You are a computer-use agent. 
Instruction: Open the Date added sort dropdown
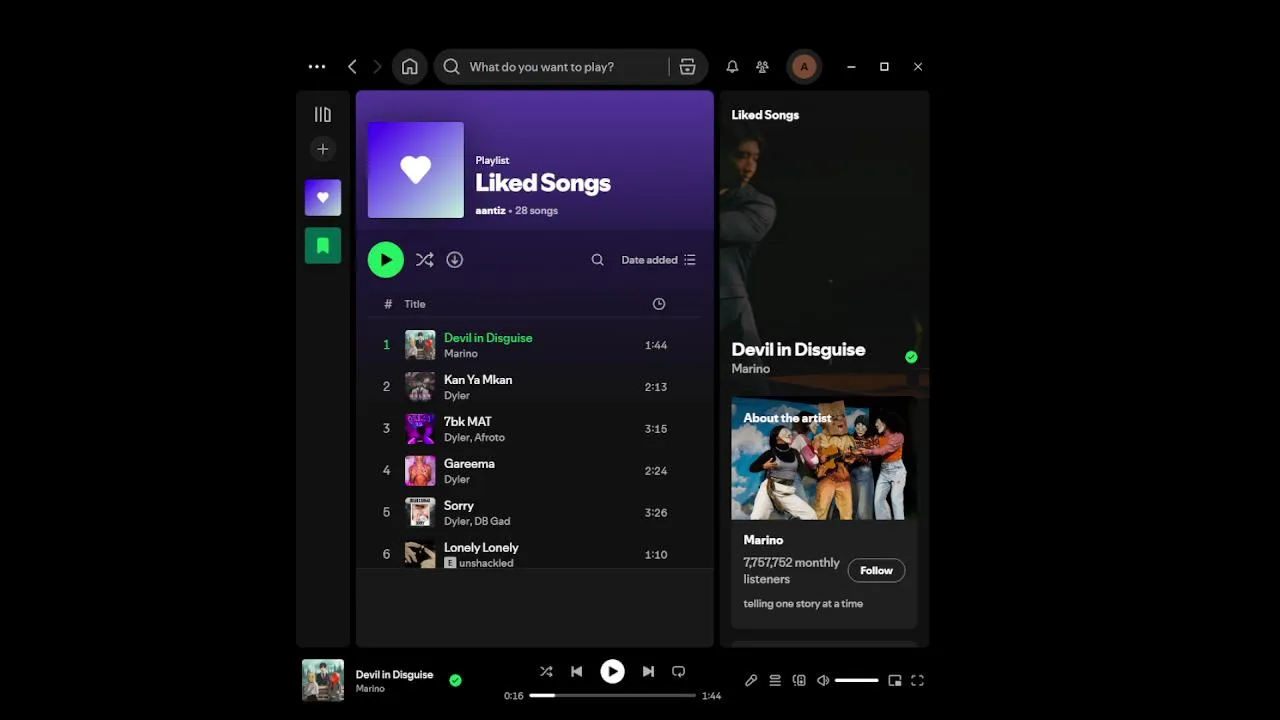pos(658,260)
